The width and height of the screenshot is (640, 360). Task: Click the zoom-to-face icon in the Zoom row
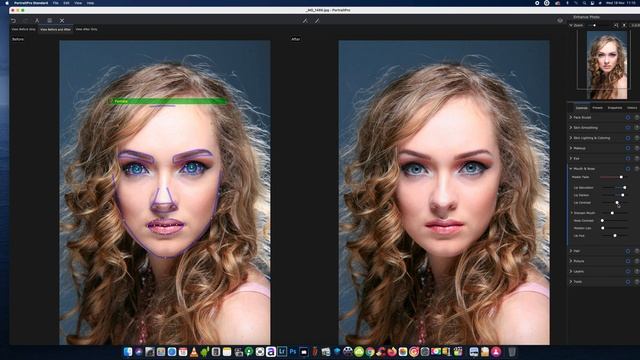pos(624,25)
